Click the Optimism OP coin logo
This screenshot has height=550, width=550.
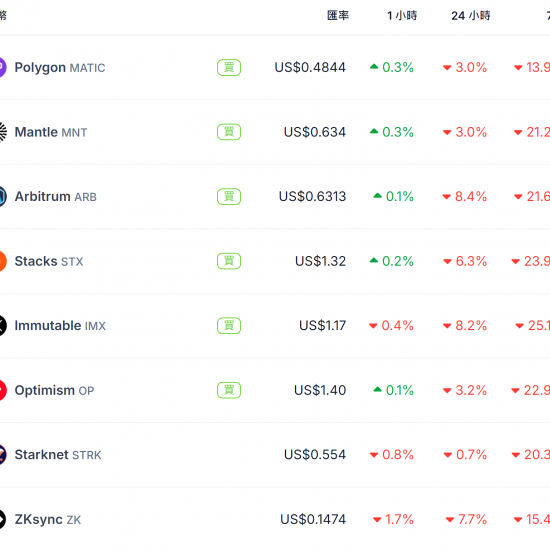pyautogui.click(x=2, y=390)
